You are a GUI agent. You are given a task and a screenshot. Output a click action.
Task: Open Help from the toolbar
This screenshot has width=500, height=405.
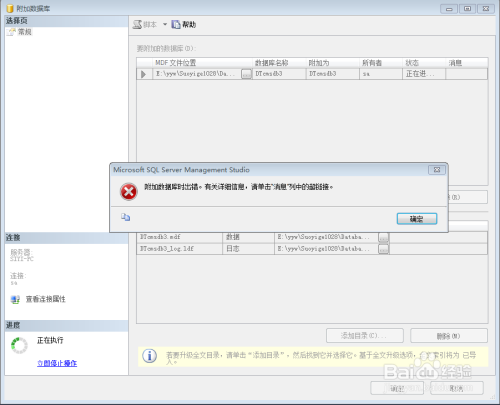184,24
